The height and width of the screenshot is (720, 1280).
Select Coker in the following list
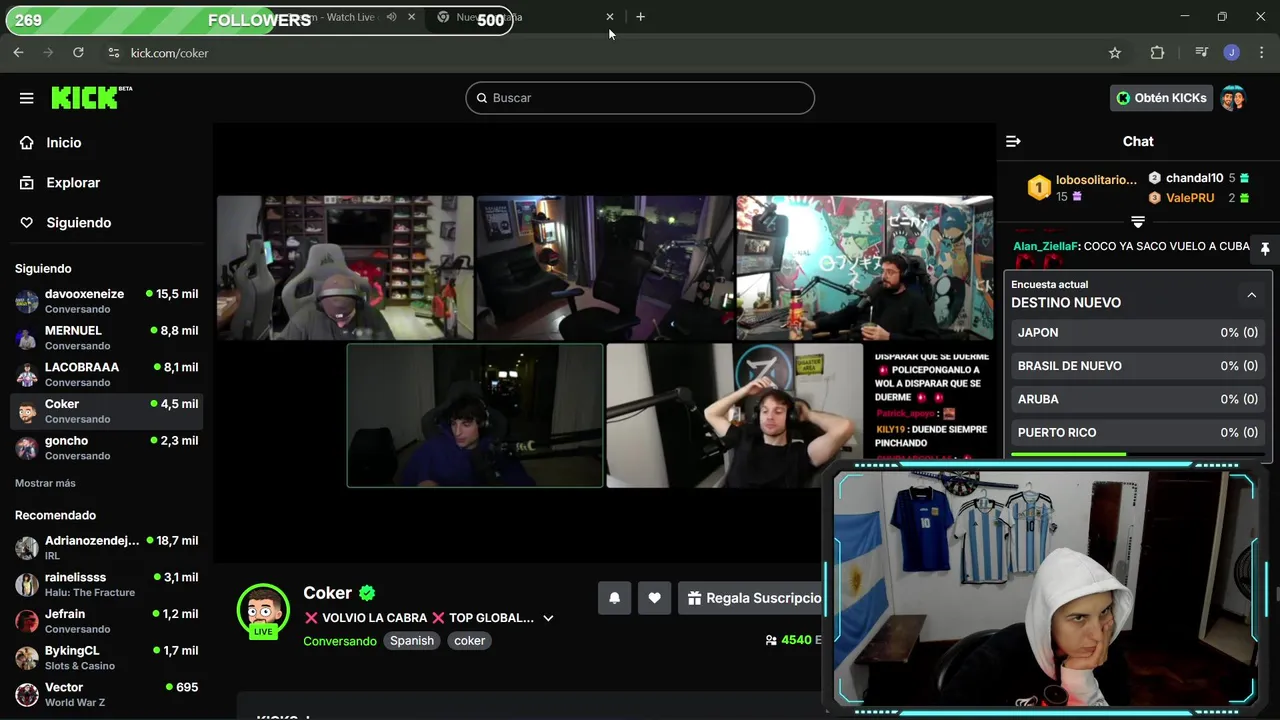pyautogui.click(x=106, y=411)
